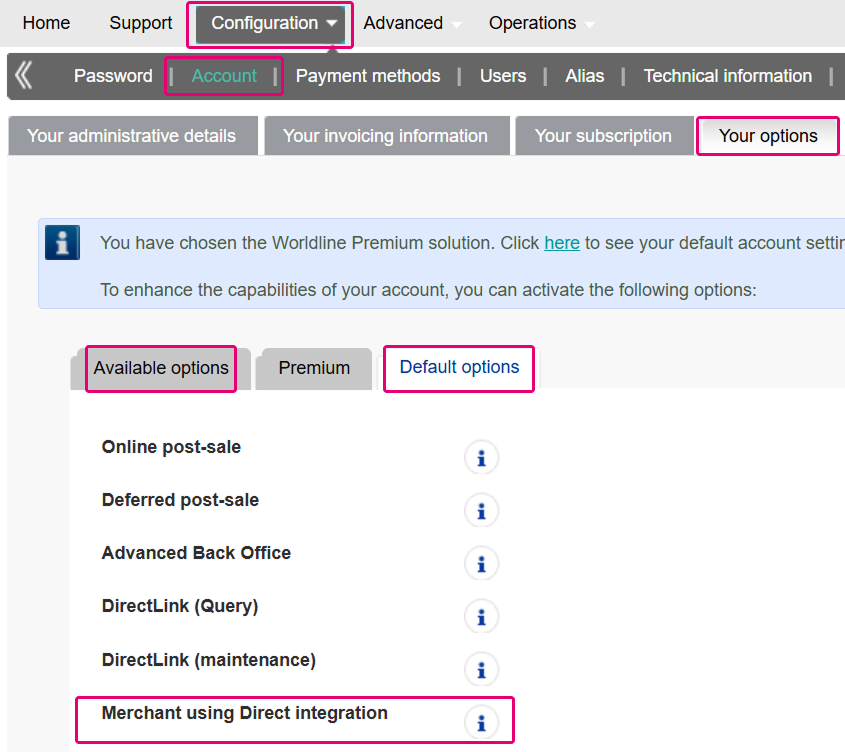Viewport: 845px width, 752px height.
Task: Open info icon for Advanced Back Office
Action: 481,564
